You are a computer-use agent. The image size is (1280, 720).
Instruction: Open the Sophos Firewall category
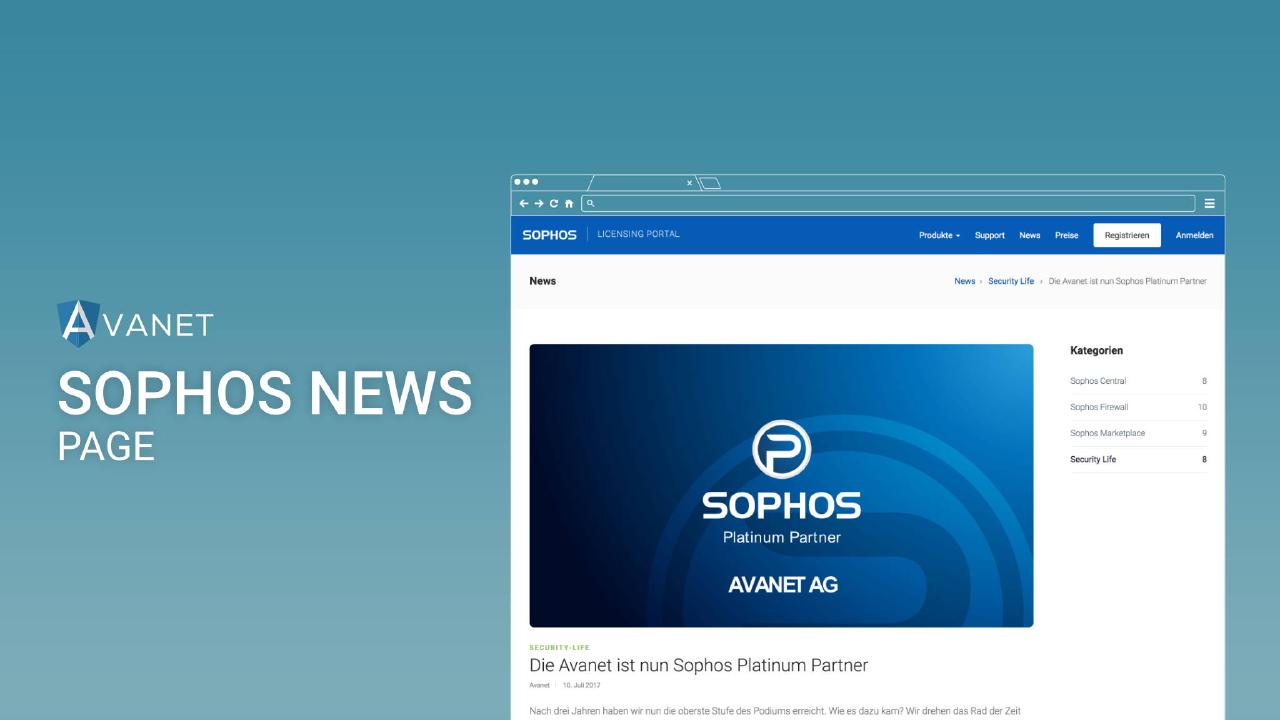tap(1100, 407)
